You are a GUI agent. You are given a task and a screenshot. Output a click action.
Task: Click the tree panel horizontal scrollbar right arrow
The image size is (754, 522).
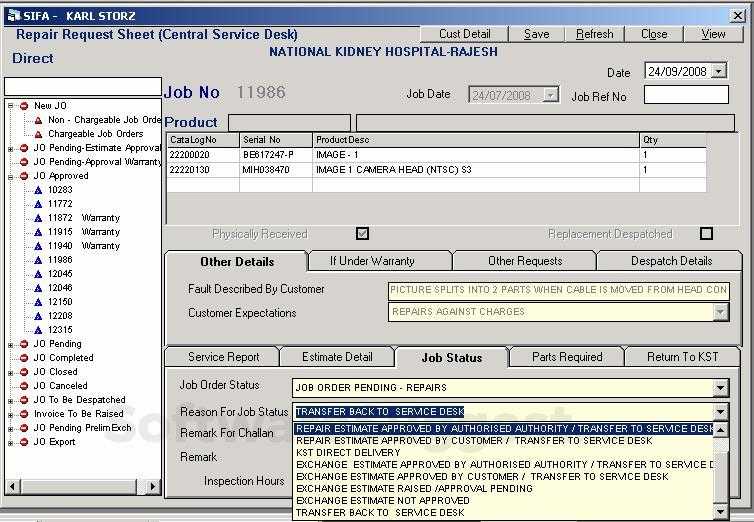pos(153,486)
